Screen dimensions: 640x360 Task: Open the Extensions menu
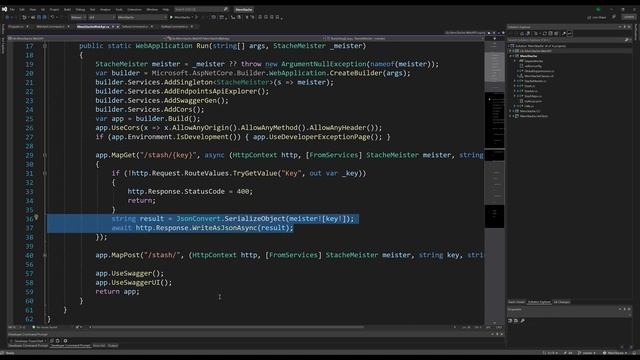tap(134, 9)
